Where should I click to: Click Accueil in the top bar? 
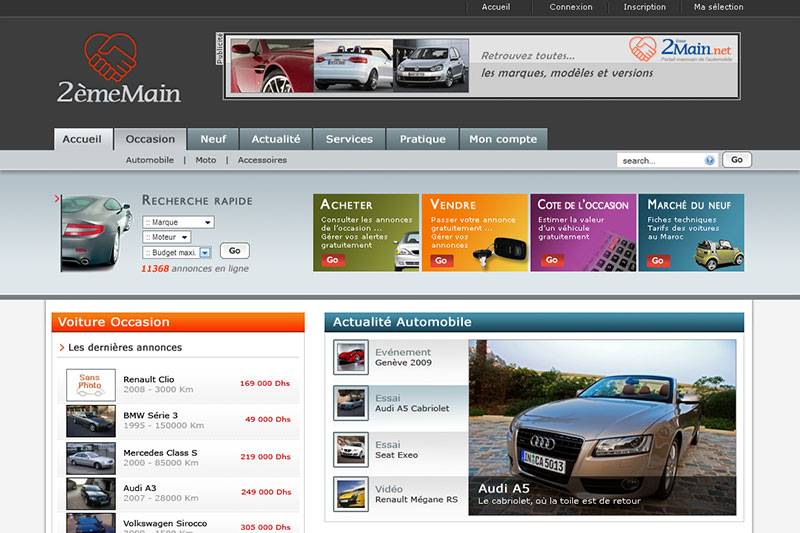[496, 7]
